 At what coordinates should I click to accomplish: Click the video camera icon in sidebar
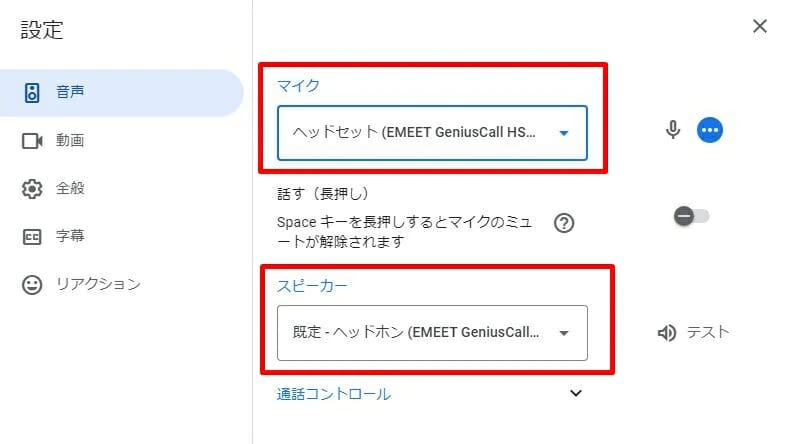[x=32, y=141]
